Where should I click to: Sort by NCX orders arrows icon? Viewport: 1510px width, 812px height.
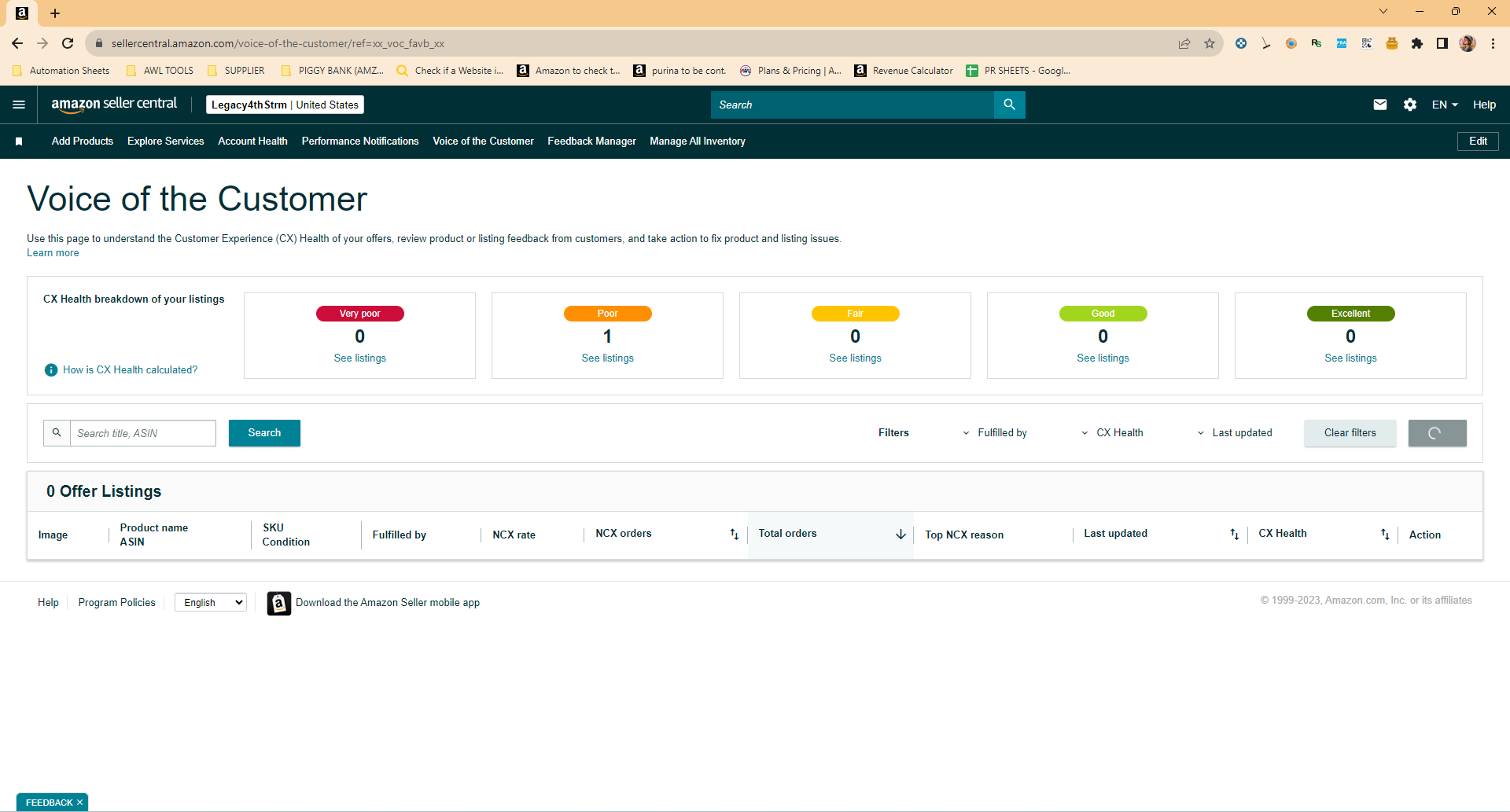tap(734, 534)
